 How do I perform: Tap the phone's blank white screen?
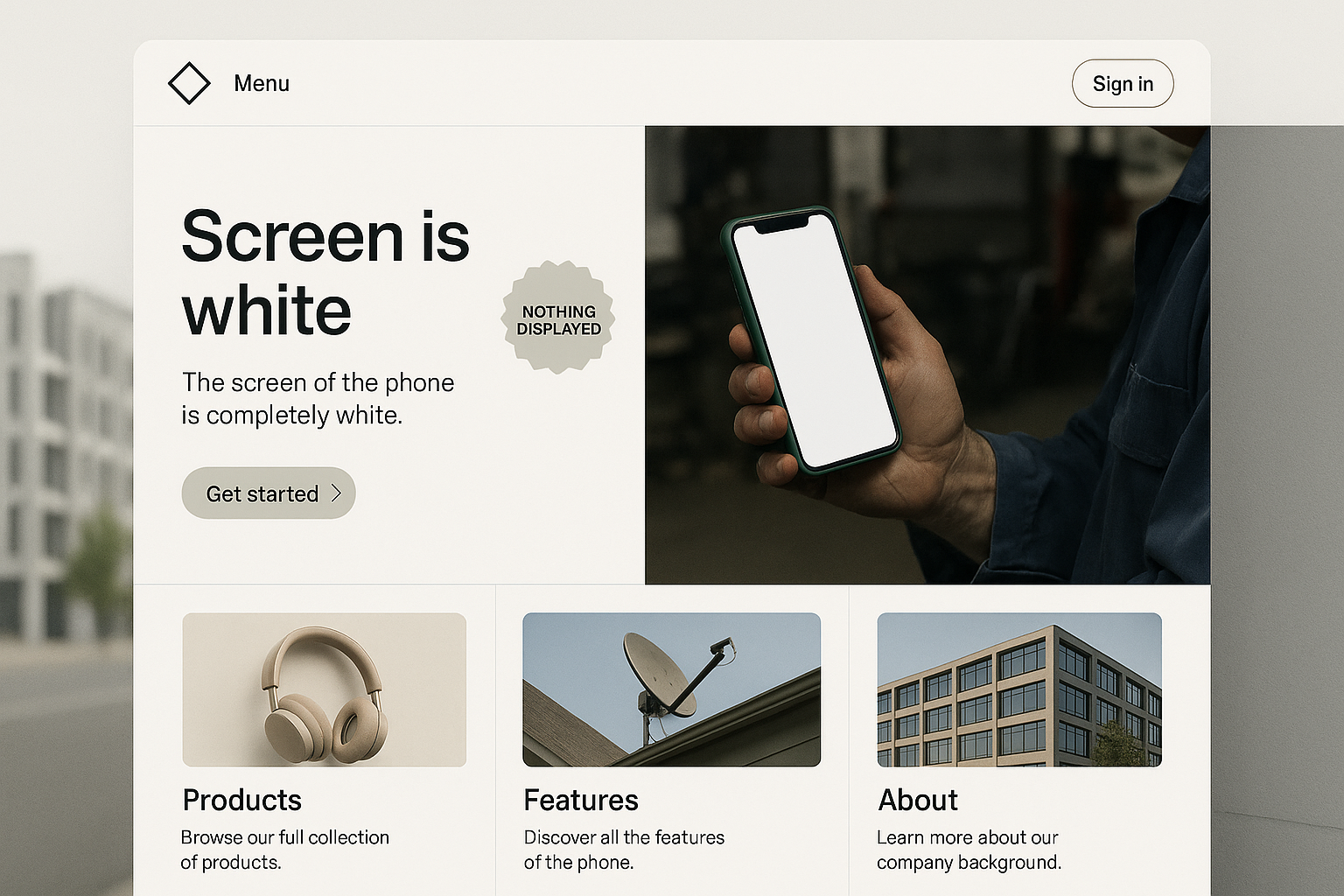pos(814,341)
